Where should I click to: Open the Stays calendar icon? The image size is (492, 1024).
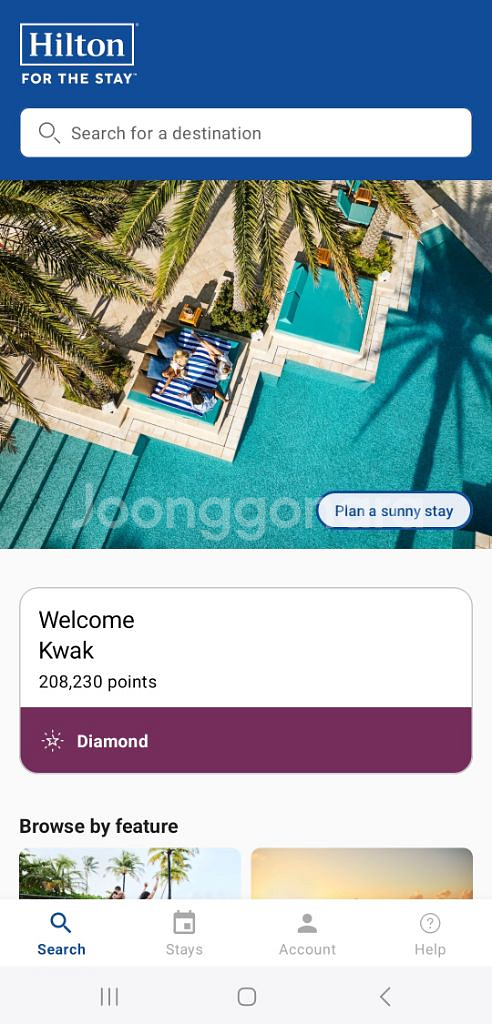point(184,923)
